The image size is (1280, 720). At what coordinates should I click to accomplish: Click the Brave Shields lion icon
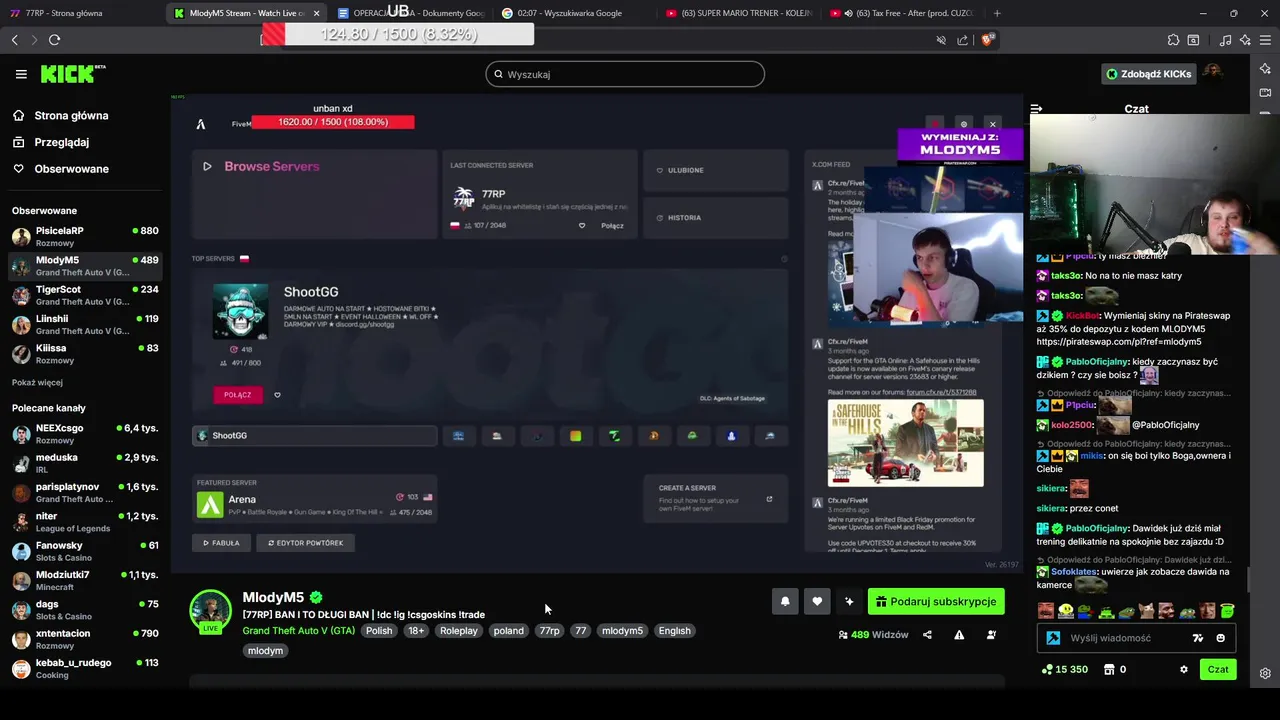pyautogui.click(x=987, y=40)
